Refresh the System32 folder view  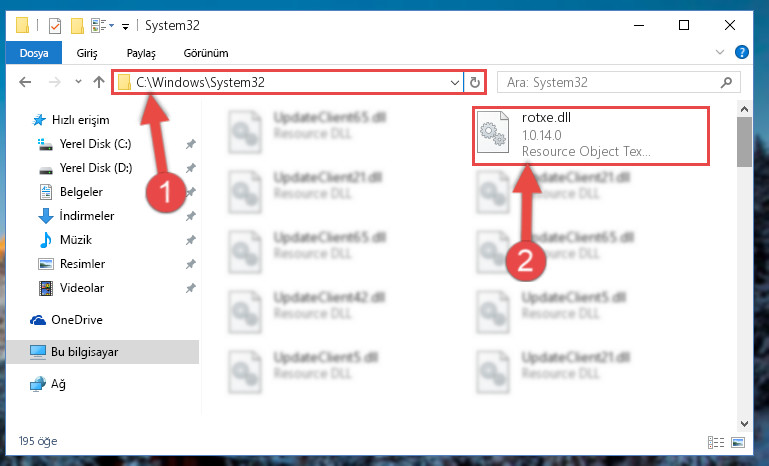pyautogui.click(x=474, y=82)
